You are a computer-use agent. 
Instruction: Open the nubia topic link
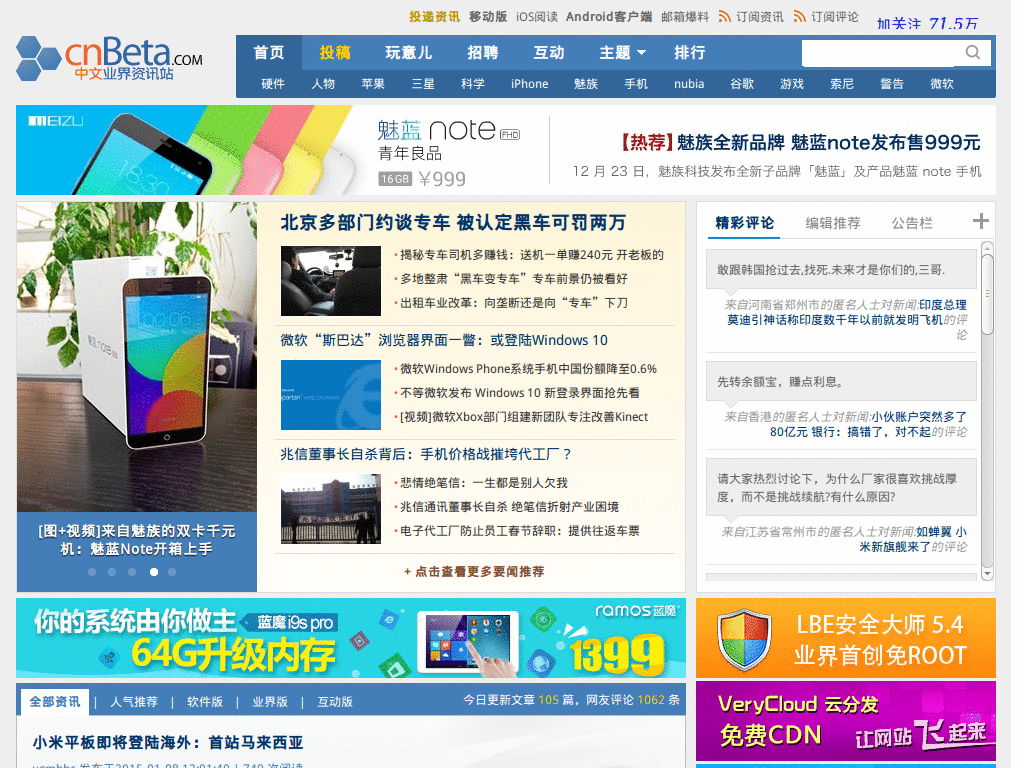pos(689,84)
